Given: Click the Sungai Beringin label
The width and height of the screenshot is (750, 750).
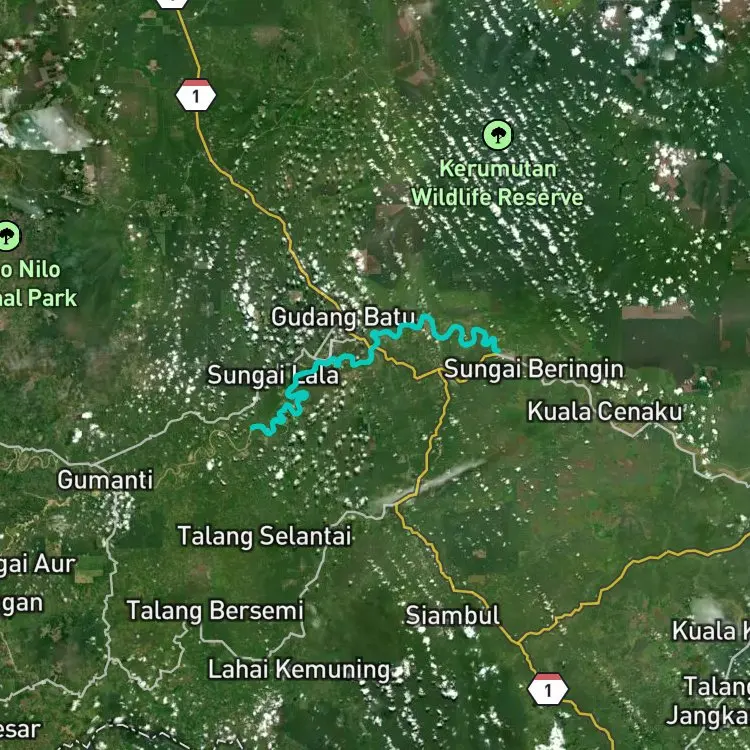Looking at the screenshot, I should click(x=534, y=369).
